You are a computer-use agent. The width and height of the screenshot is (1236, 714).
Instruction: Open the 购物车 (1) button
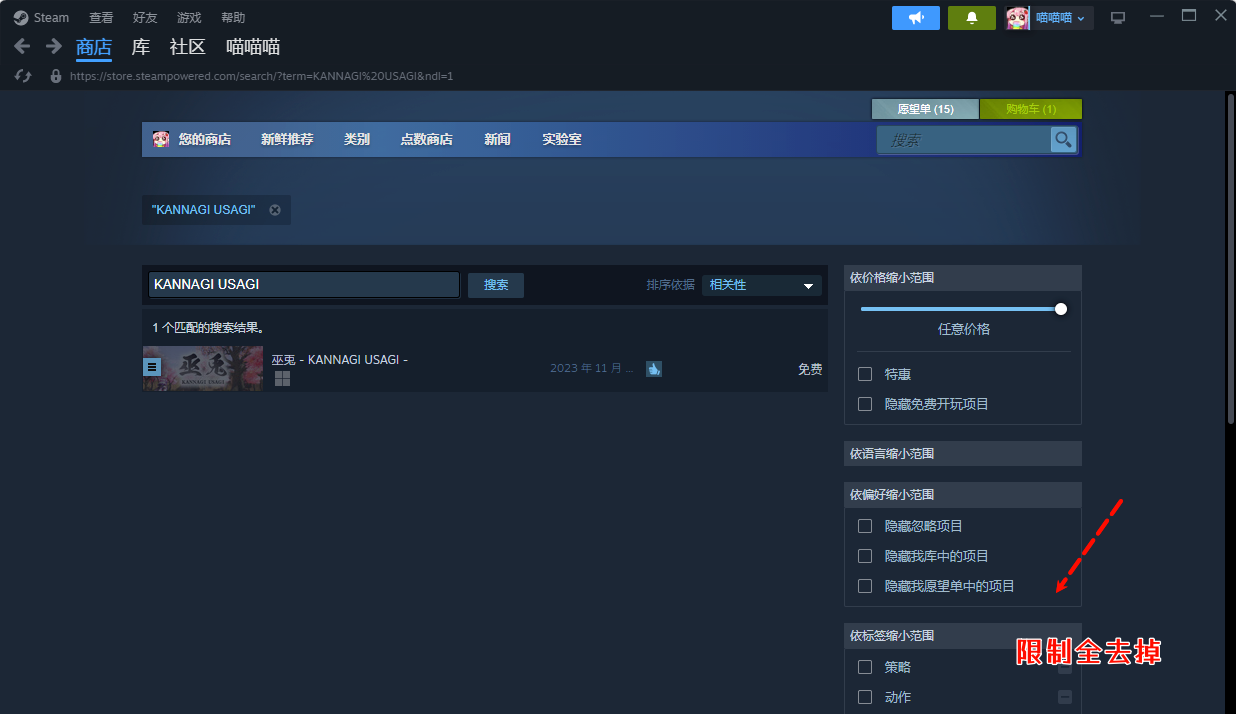[x=1031, y=109]
